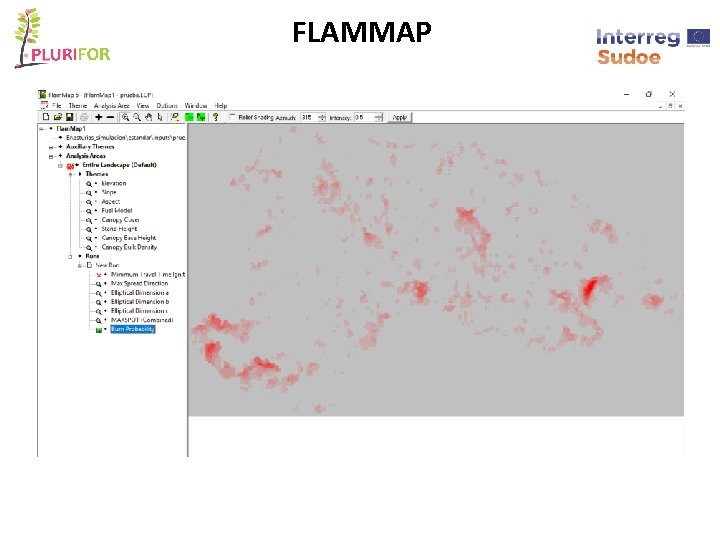Click the bright red hotspot on the map
Screen dimensions: 720x540
point(589,289)
